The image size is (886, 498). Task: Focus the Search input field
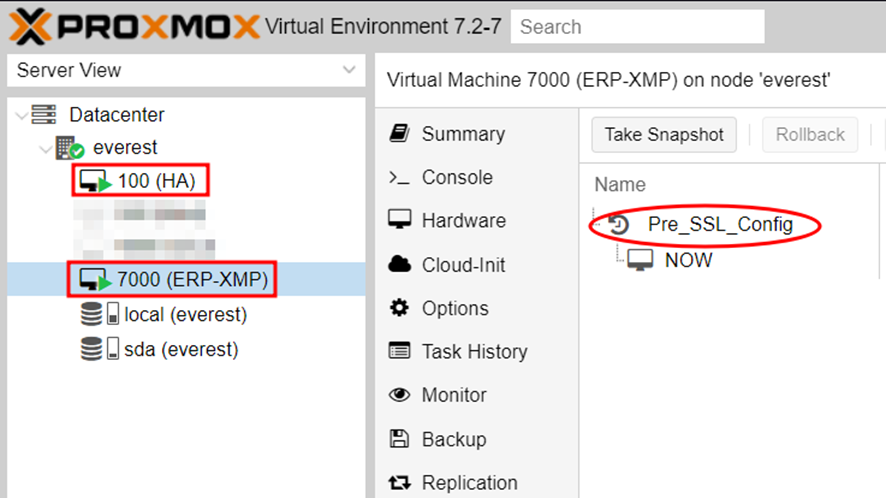[637, 27]
